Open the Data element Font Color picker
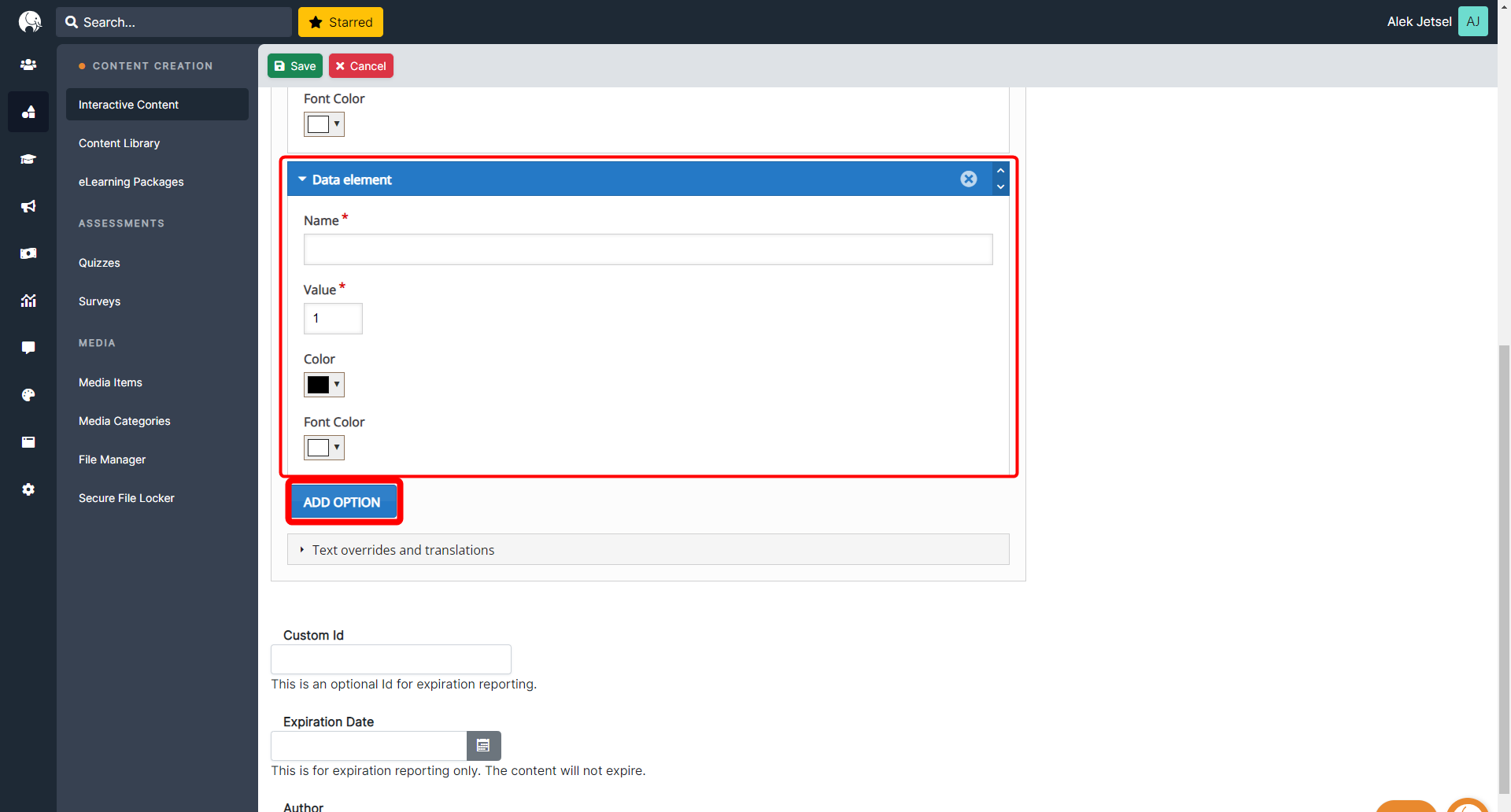The image size is (1511, 812). (x=324, y=448)
